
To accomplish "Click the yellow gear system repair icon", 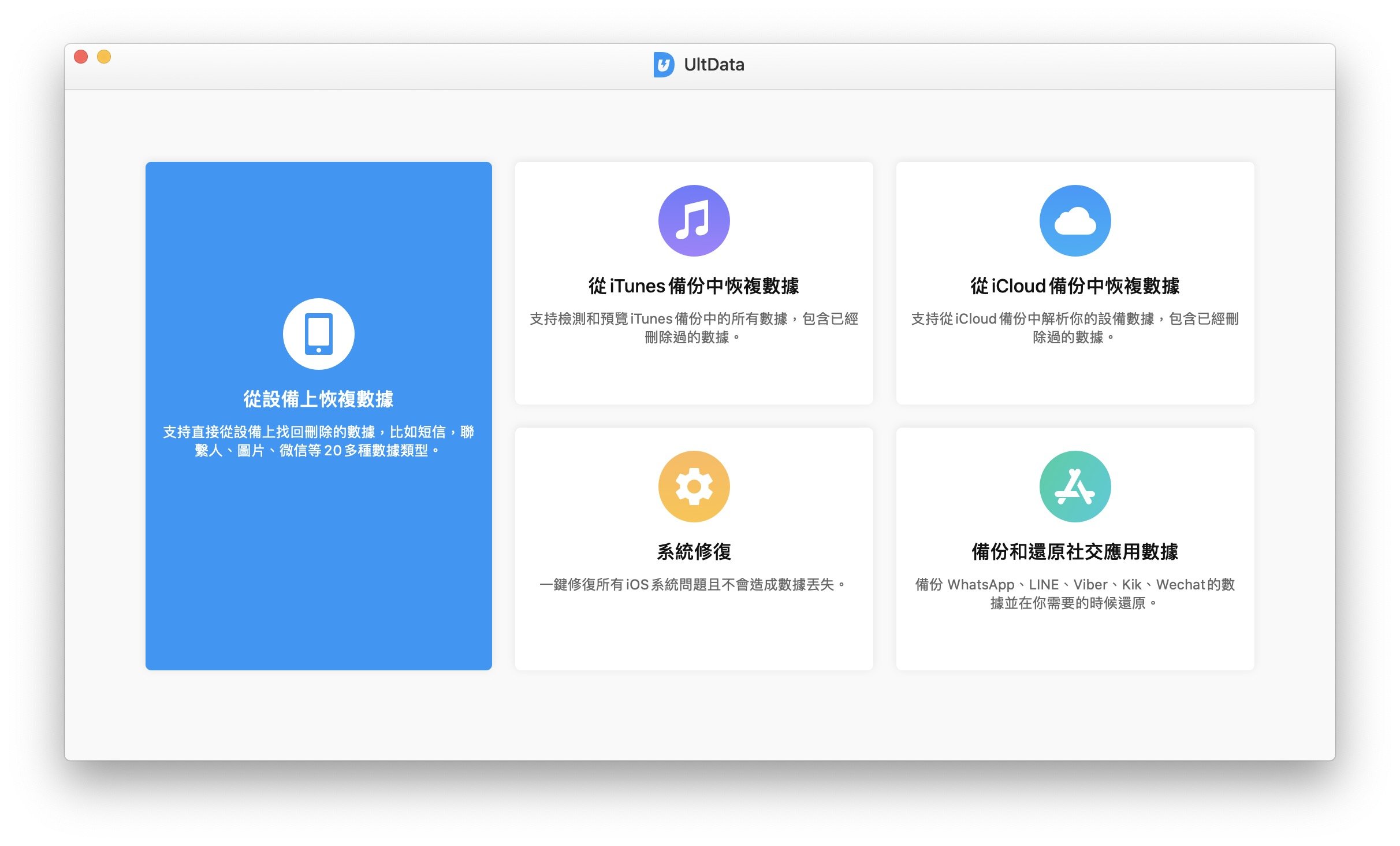I will click(694, 486).
